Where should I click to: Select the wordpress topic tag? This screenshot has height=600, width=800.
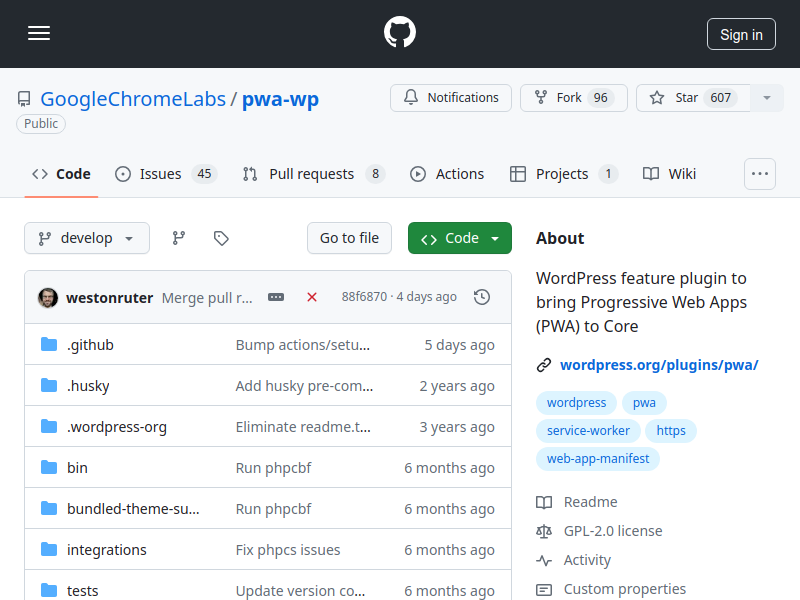pos(577,403)
